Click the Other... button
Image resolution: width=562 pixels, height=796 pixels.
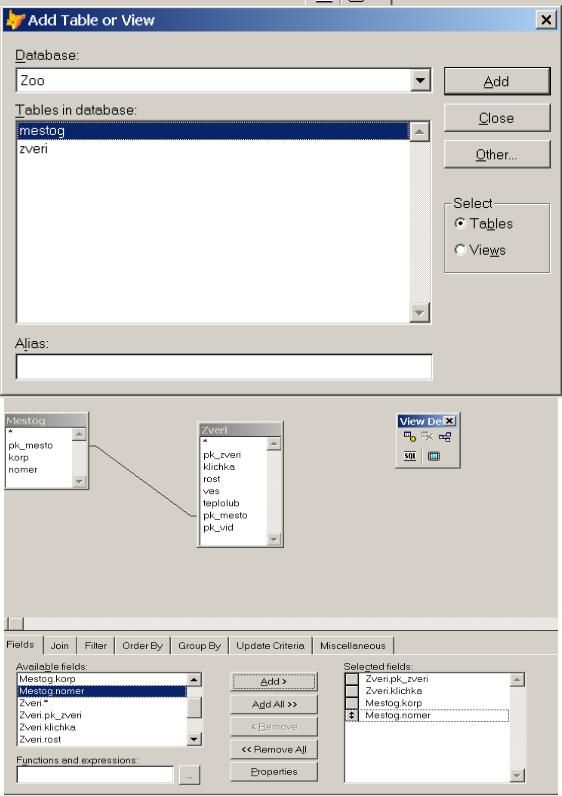click(x=497, y=155)
